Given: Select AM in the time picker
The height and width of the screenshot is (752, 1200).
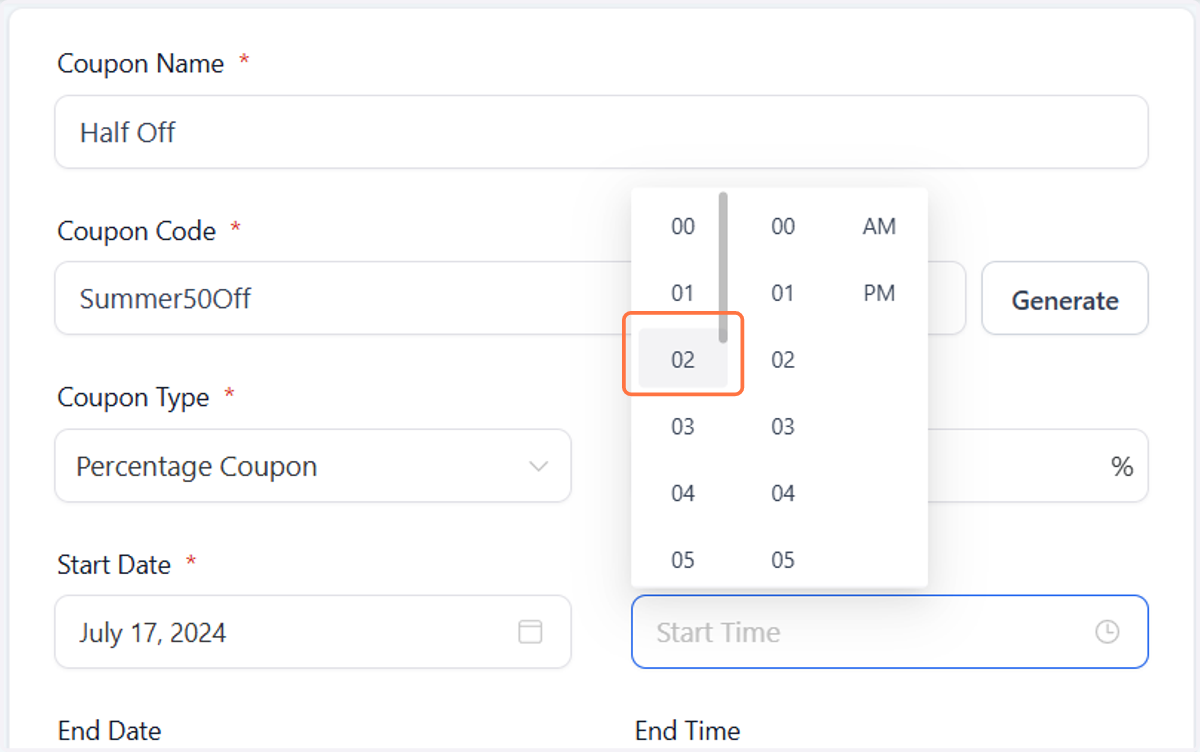Looking at the screenshot, I should (x=879, y=227).
